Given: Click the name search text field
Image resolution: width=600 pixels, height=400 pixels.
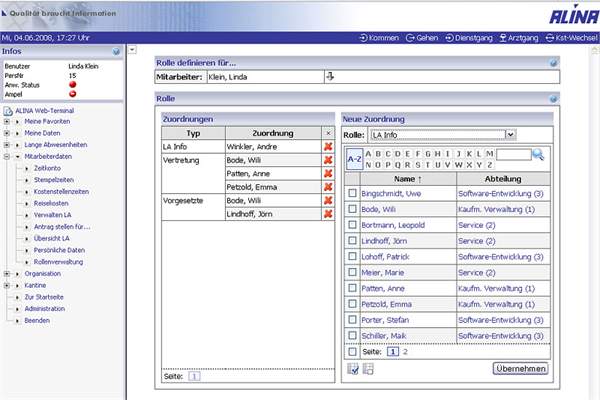Looking at the screenshot, I should [512, 154].
